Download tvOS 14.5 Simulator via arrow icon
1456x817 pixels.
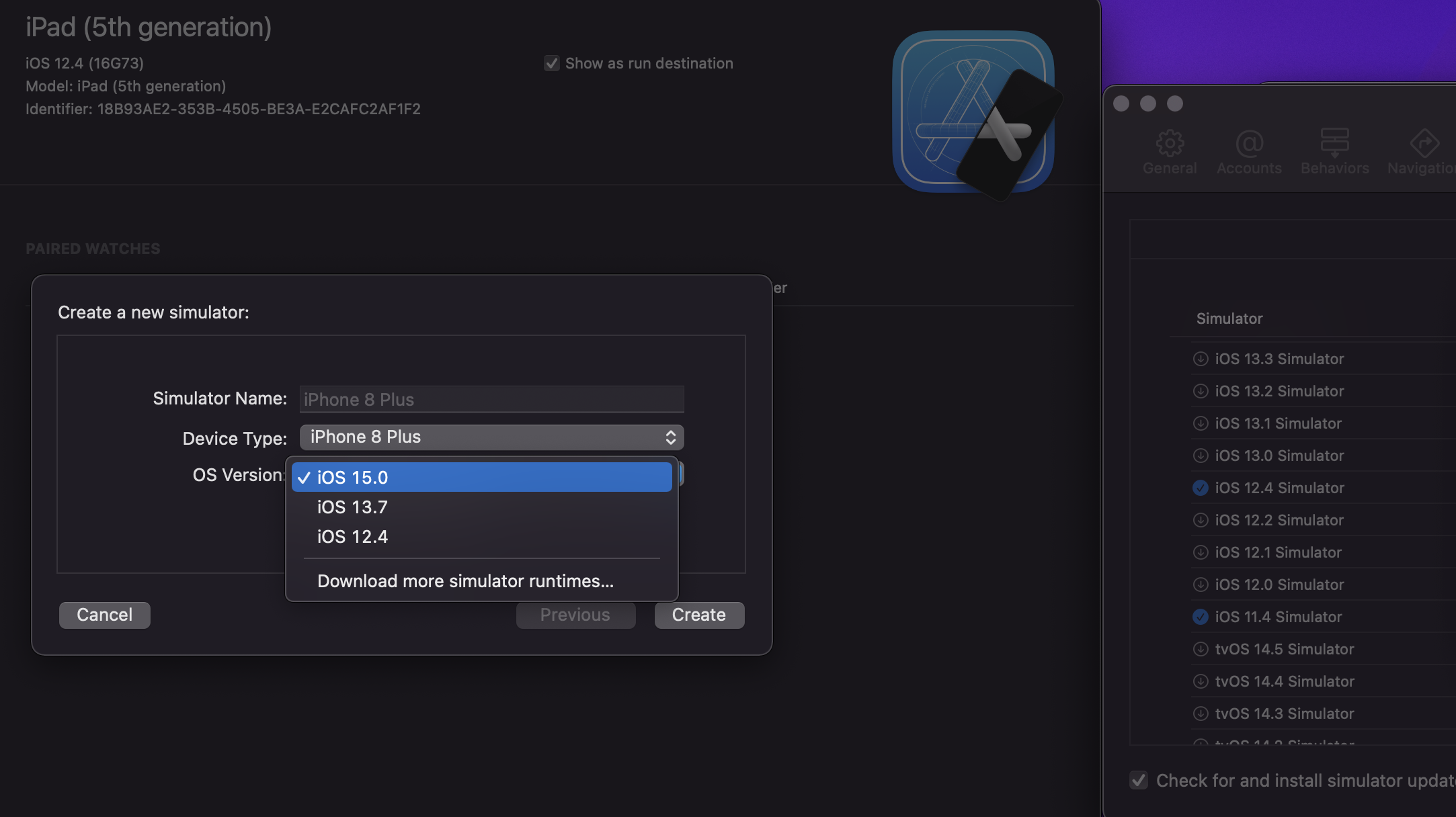pyautogui.click(x=1201, y=649)
